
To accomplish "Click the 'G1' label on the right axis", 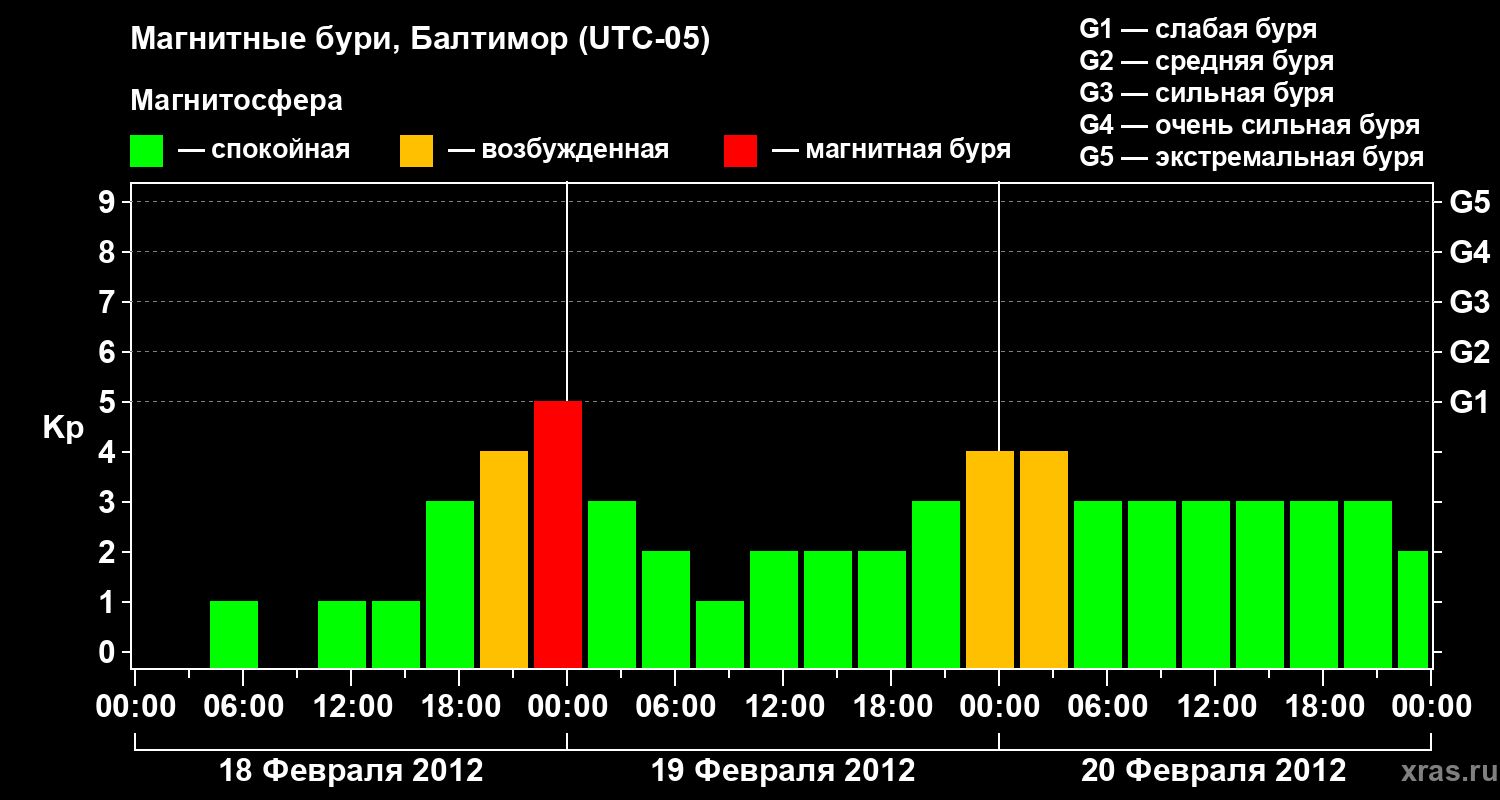I will click(1469, 402).
